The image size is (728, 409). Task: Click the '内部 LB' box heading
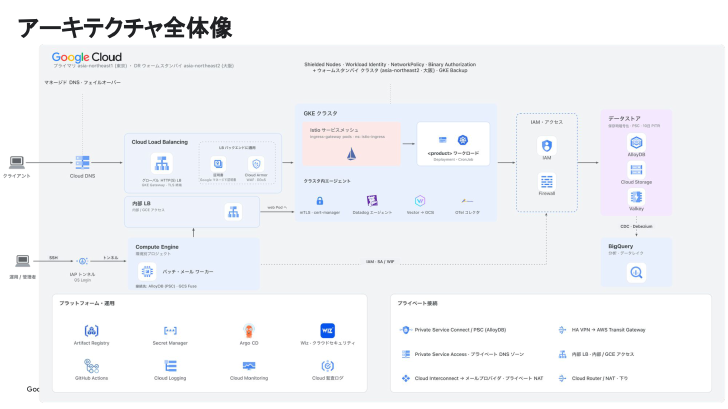pyautogui.click(x=141, y=203)
